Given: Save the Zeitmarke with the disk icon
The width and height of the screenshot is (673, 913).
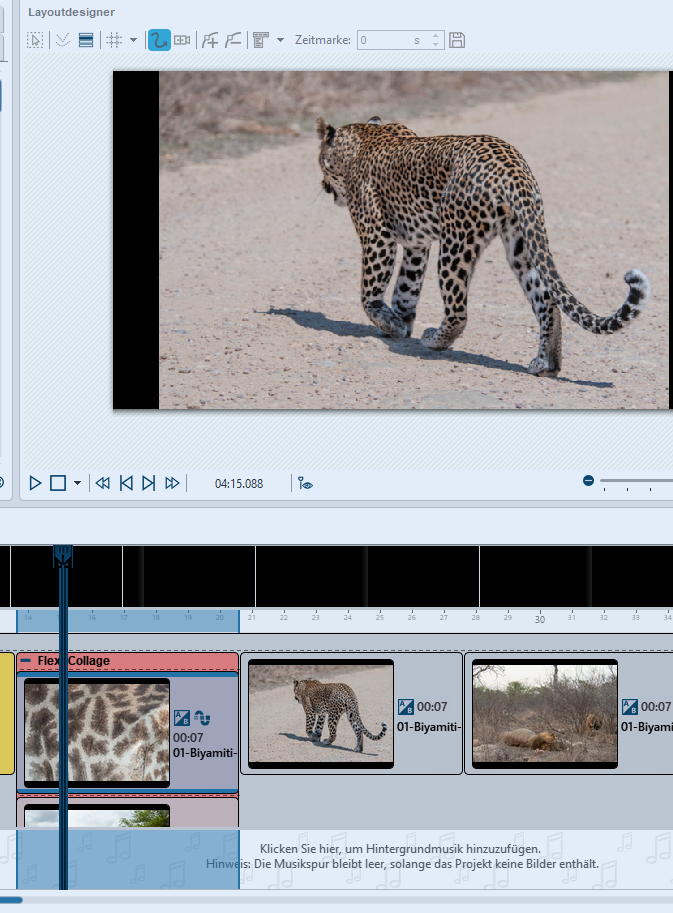Looking at the screenshot, I should coord(457,40).
